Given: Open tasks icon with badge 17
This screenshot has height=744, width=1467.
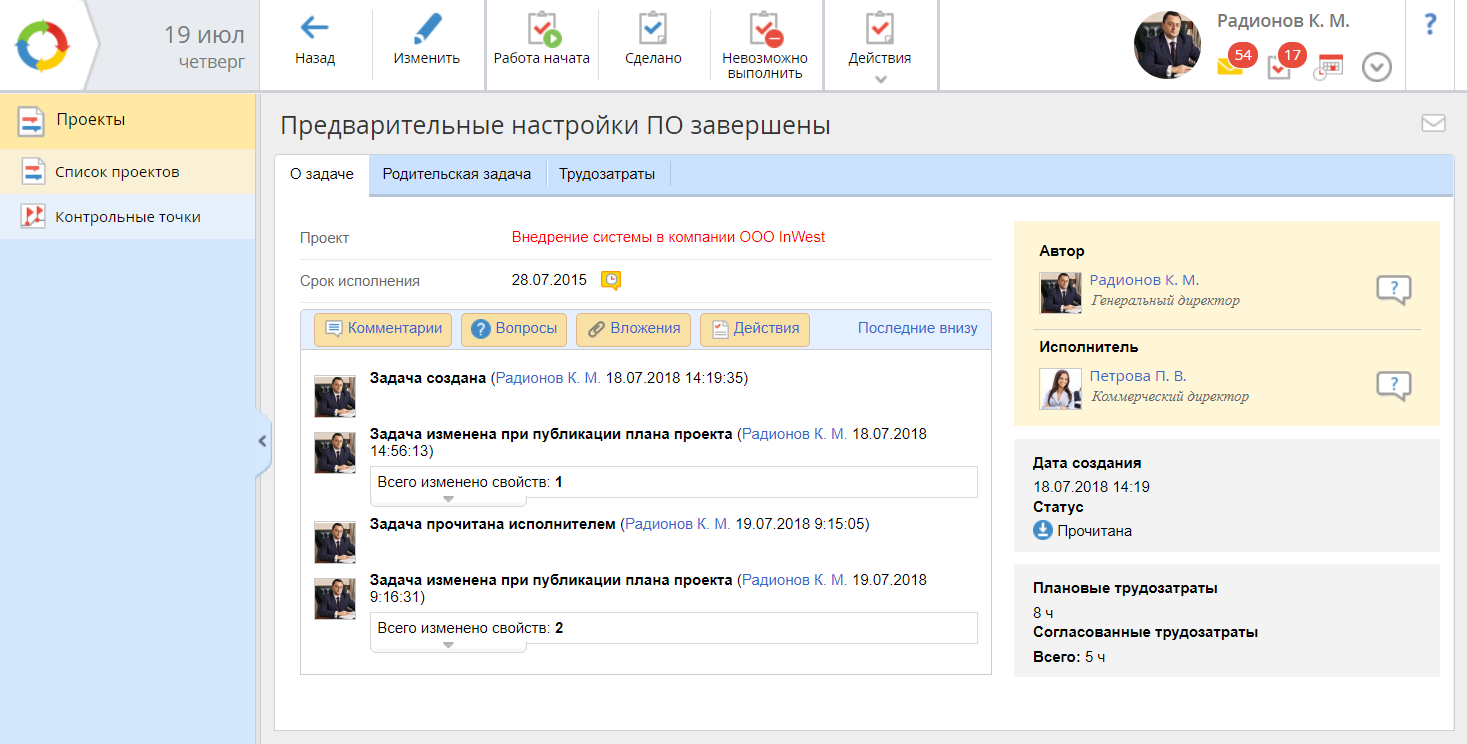Looking at the screenshot, I should (1279, 66).
